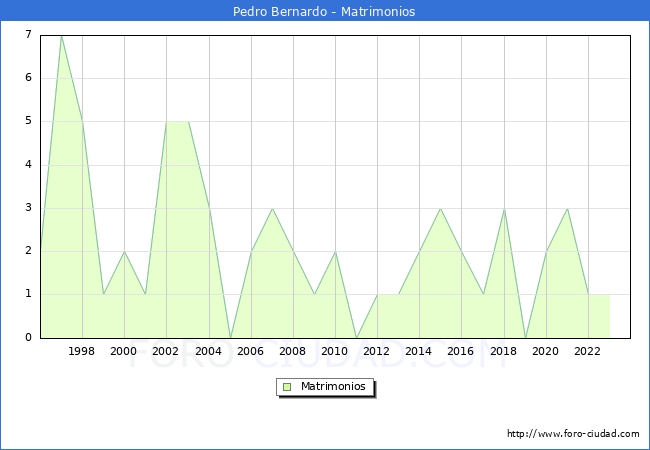Click the y-axis value 7
650x450 pixels.
[28, 34]
